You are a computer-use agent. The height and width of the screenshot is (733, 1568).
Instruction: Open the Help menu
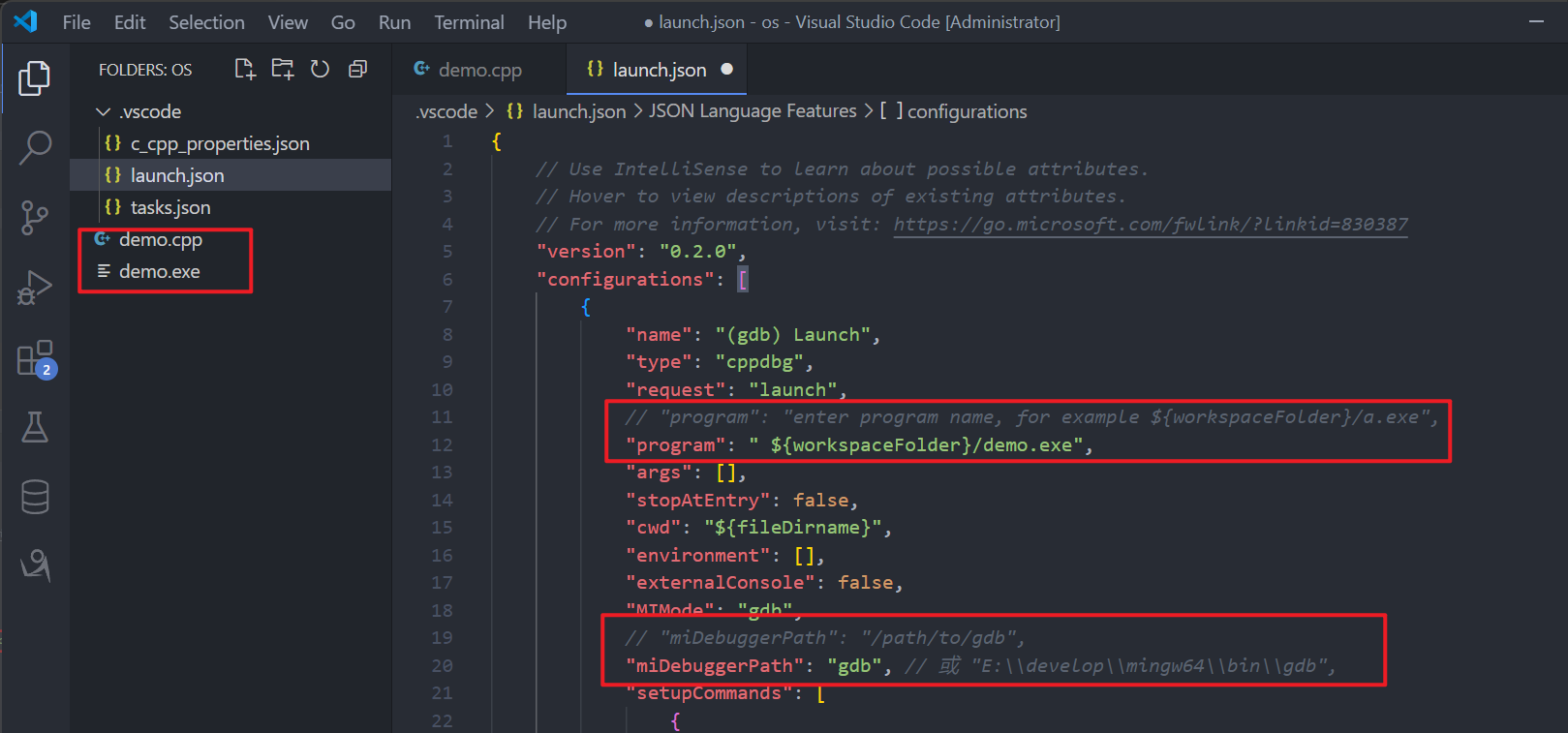[547, 22]
